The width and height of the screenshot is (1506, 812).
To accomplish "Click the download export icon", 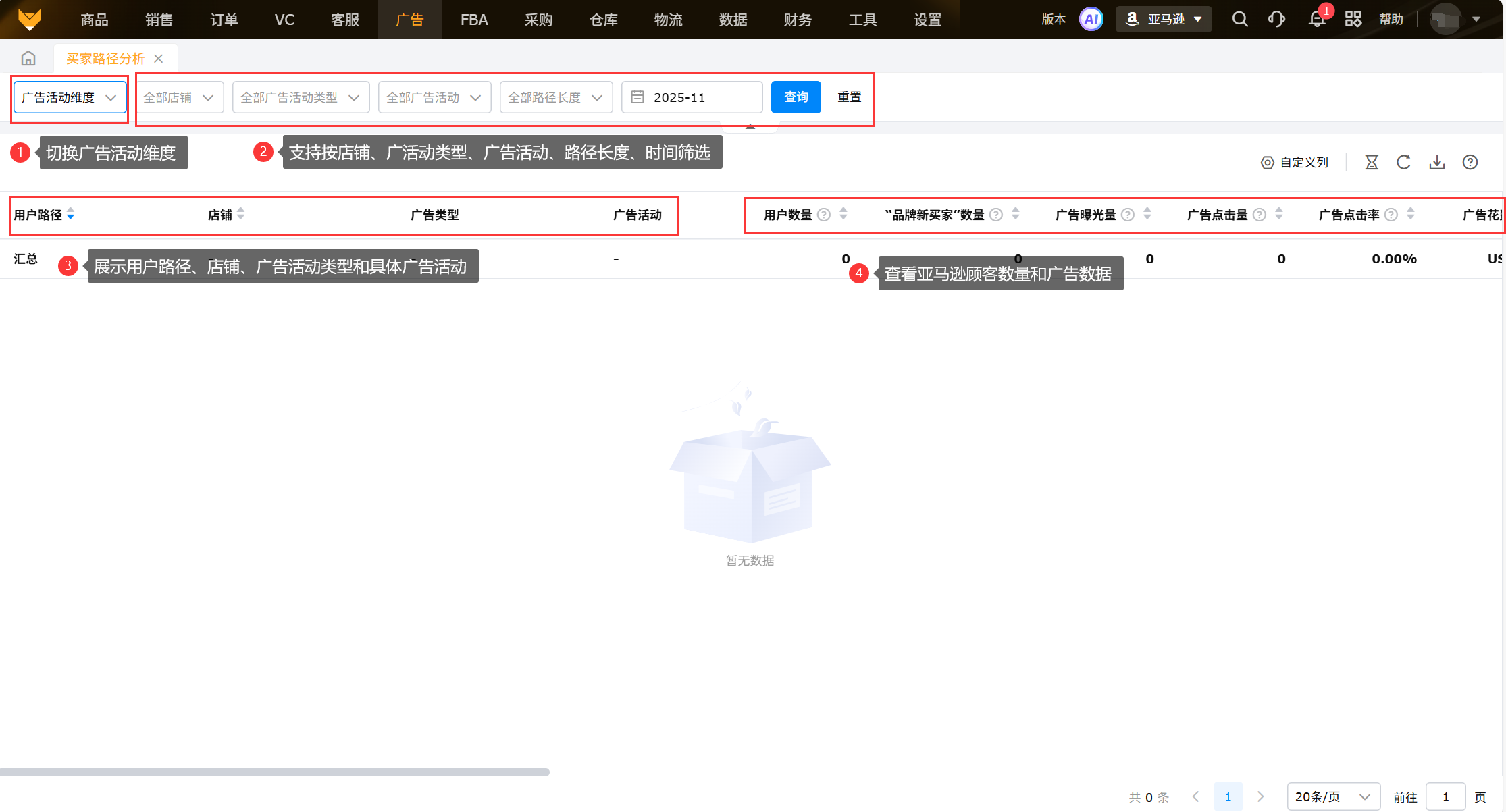I will click(x=1436, y=163).
